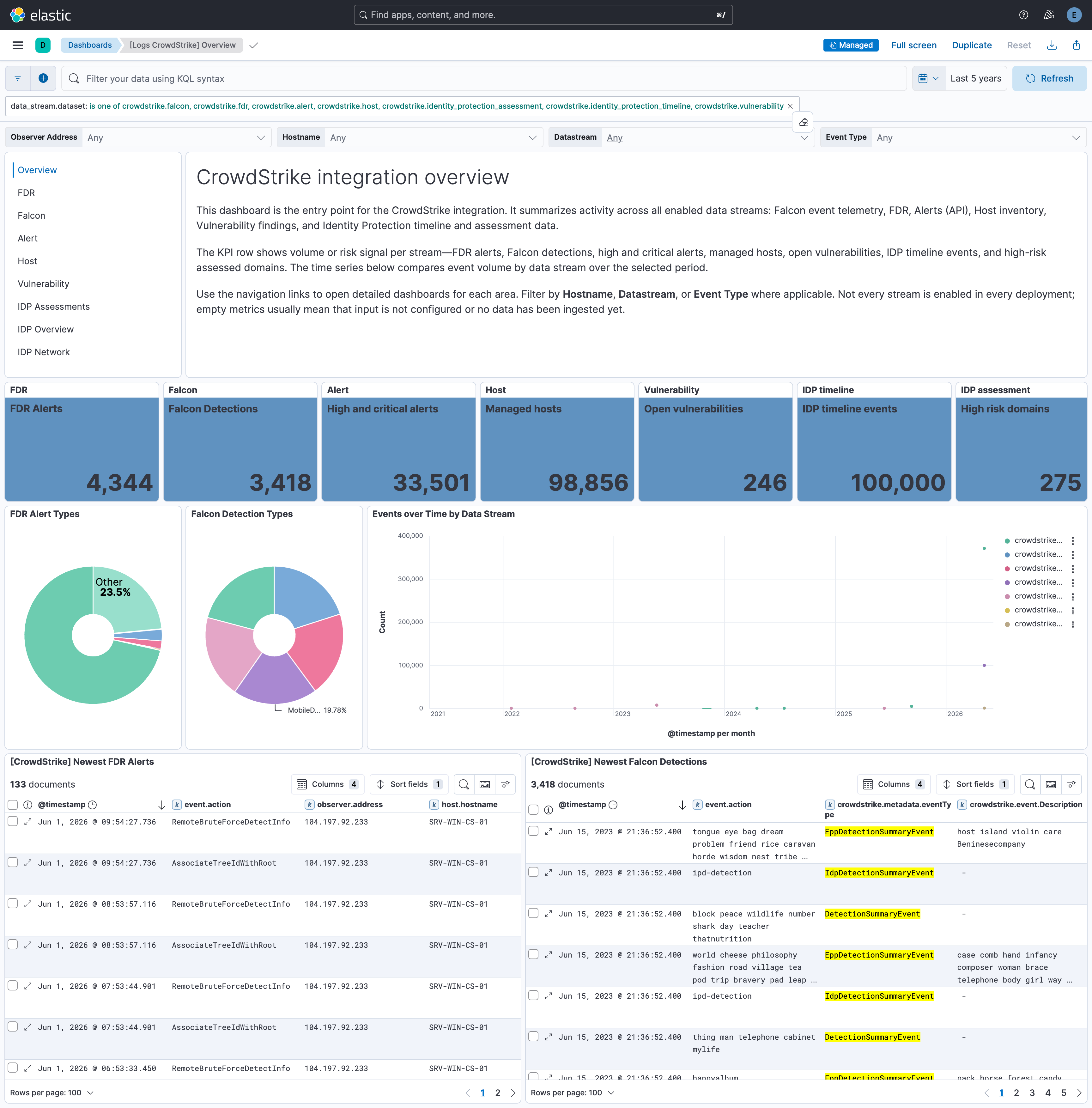Image resolution: width=1092 pixels, height=1108 pixels.
Task: Check the second FDR alert row, AssociateTreeIdWithRoot 09:54:27
Action: pos(13,862)
